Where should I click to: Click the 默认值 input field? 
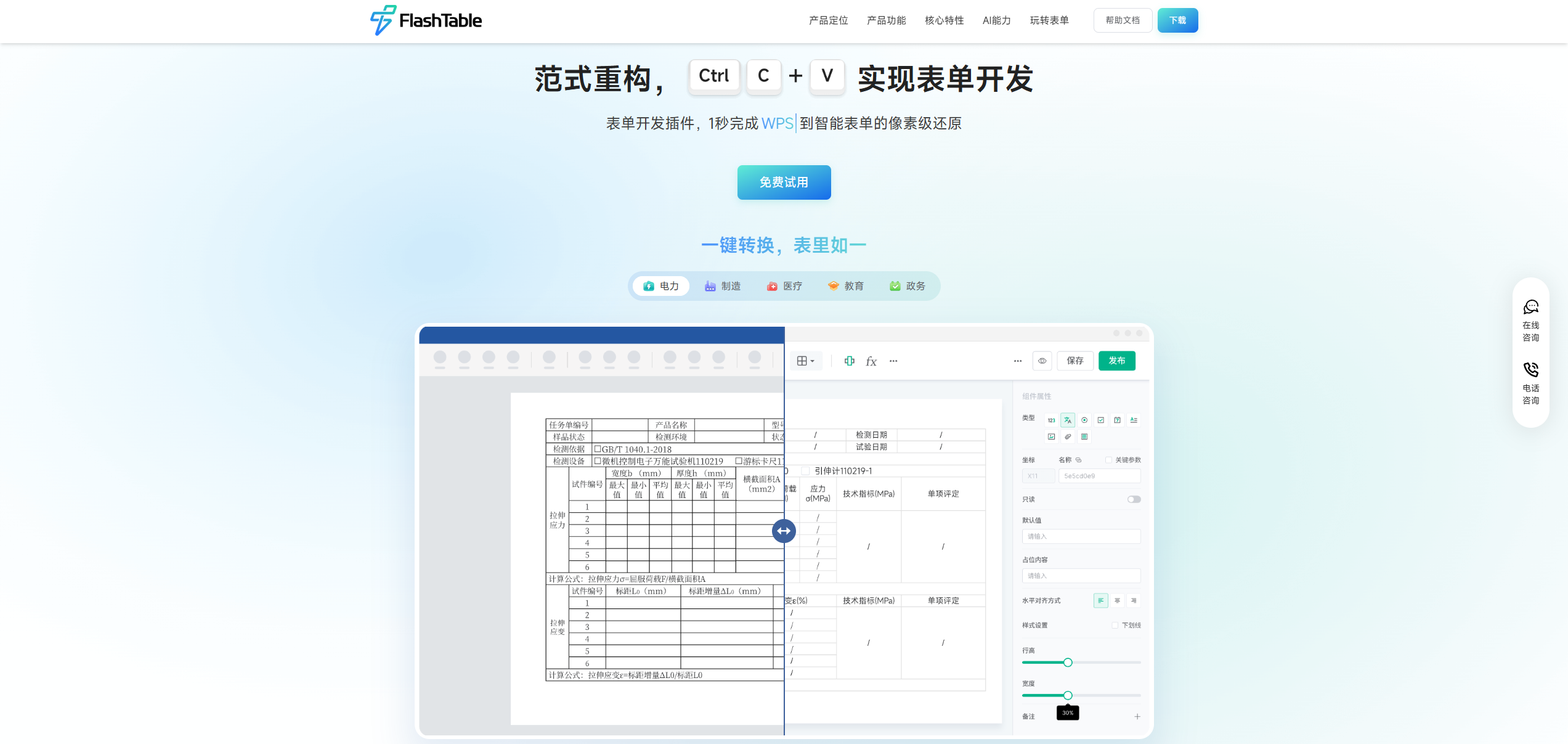point(1081,536)
